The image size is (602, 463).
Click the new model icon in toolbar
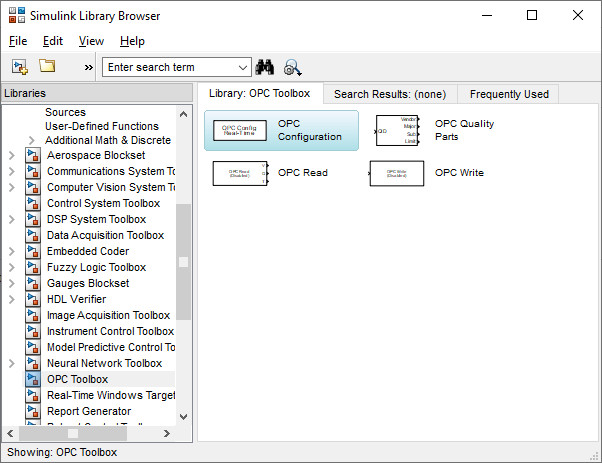(19, 67)
